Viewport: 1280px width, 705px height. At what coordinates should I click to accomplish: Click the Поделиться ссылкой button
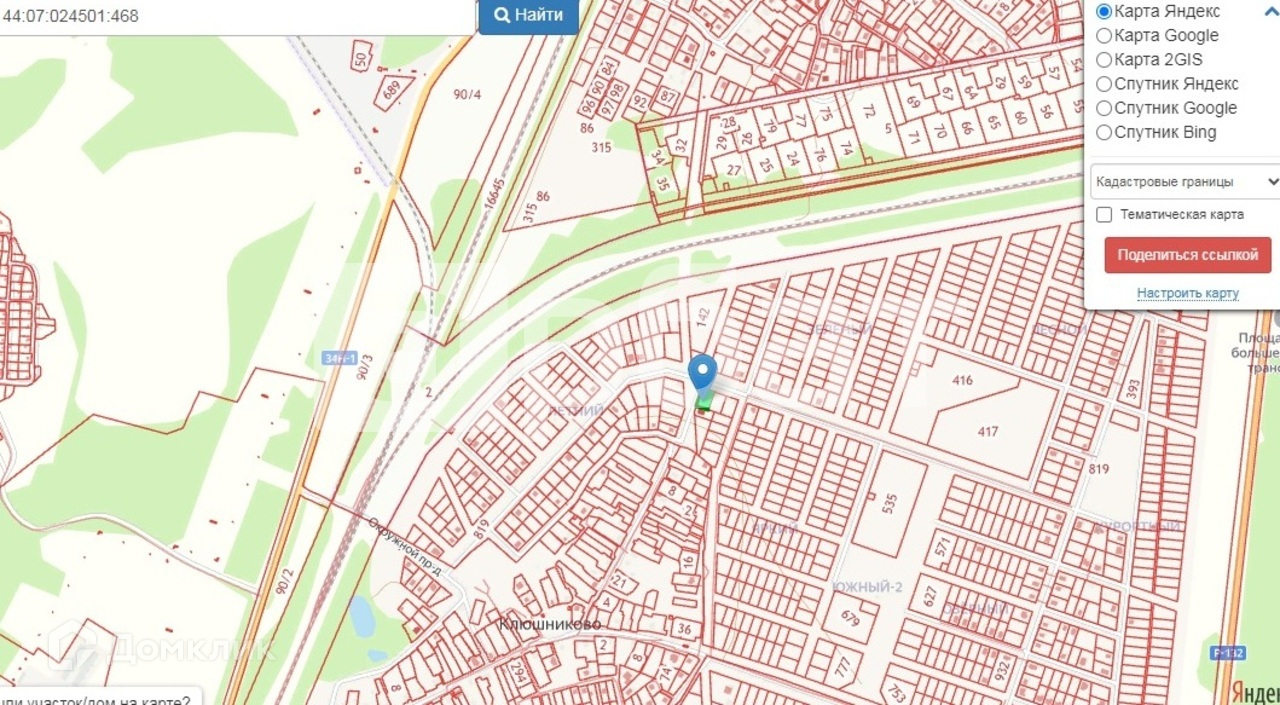(x=1187, y=255)
